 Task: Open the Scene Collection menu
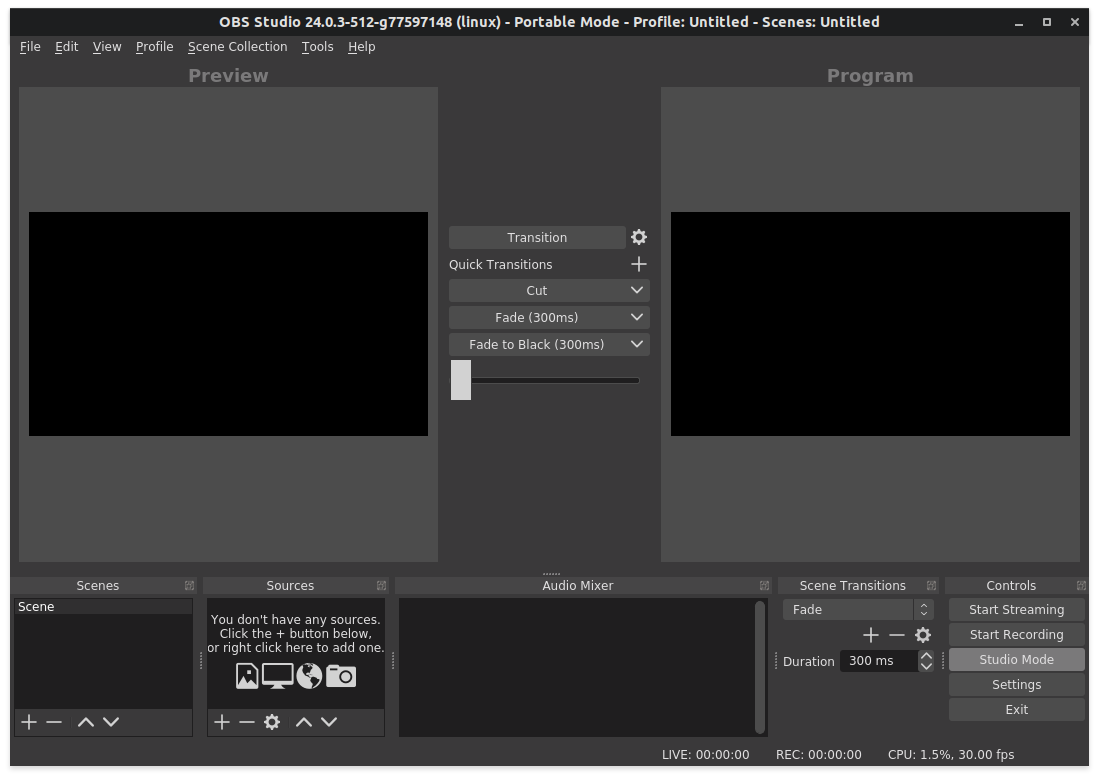[x=237, y=46]
